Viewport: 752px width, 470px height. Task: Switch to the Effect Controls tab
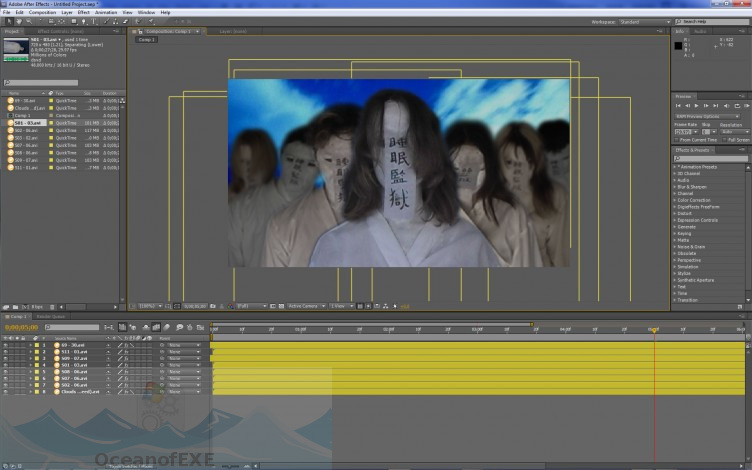tap(60, 31)
